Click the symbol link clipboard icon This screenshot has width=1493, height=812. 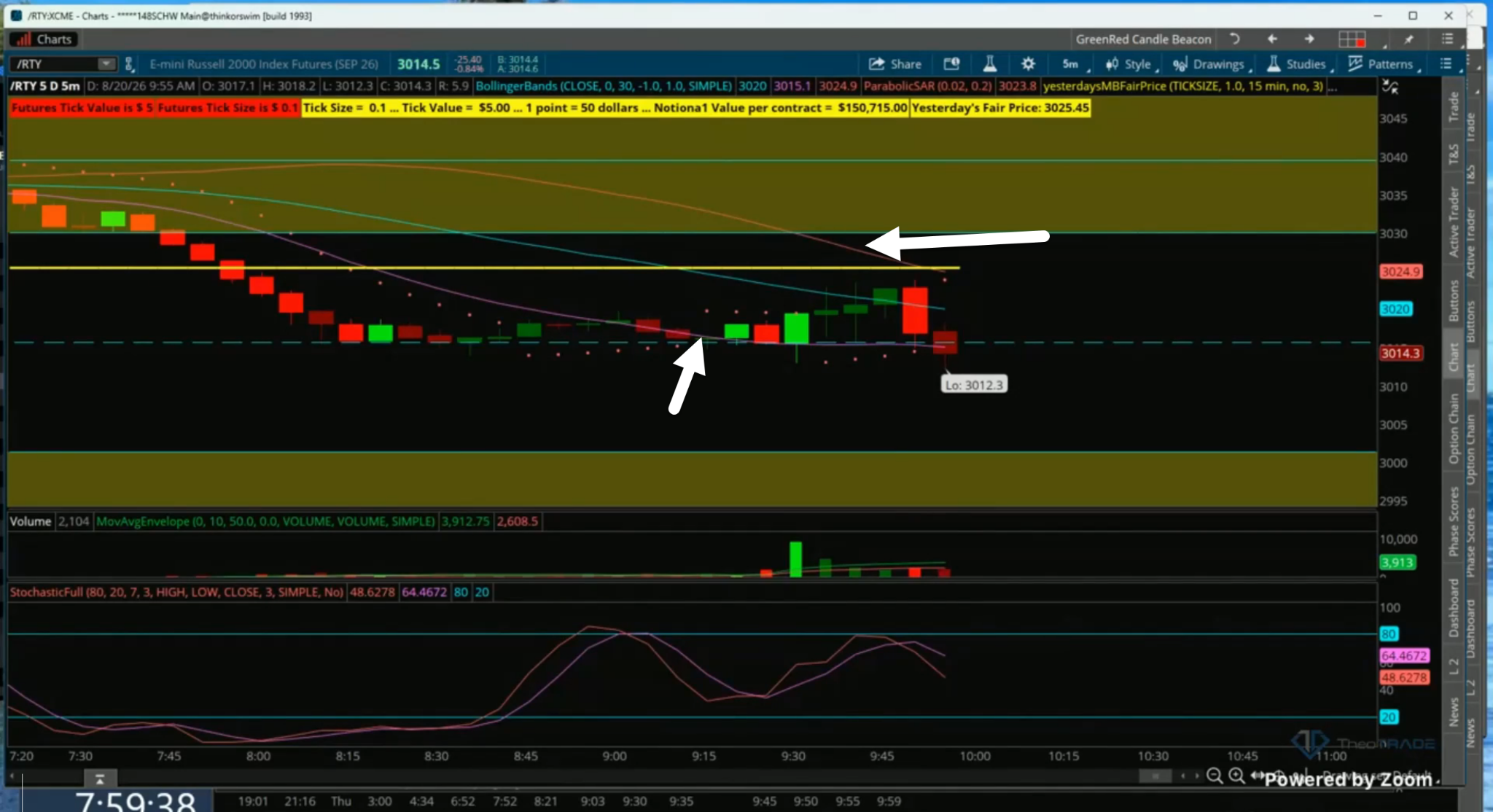point(130,64)
